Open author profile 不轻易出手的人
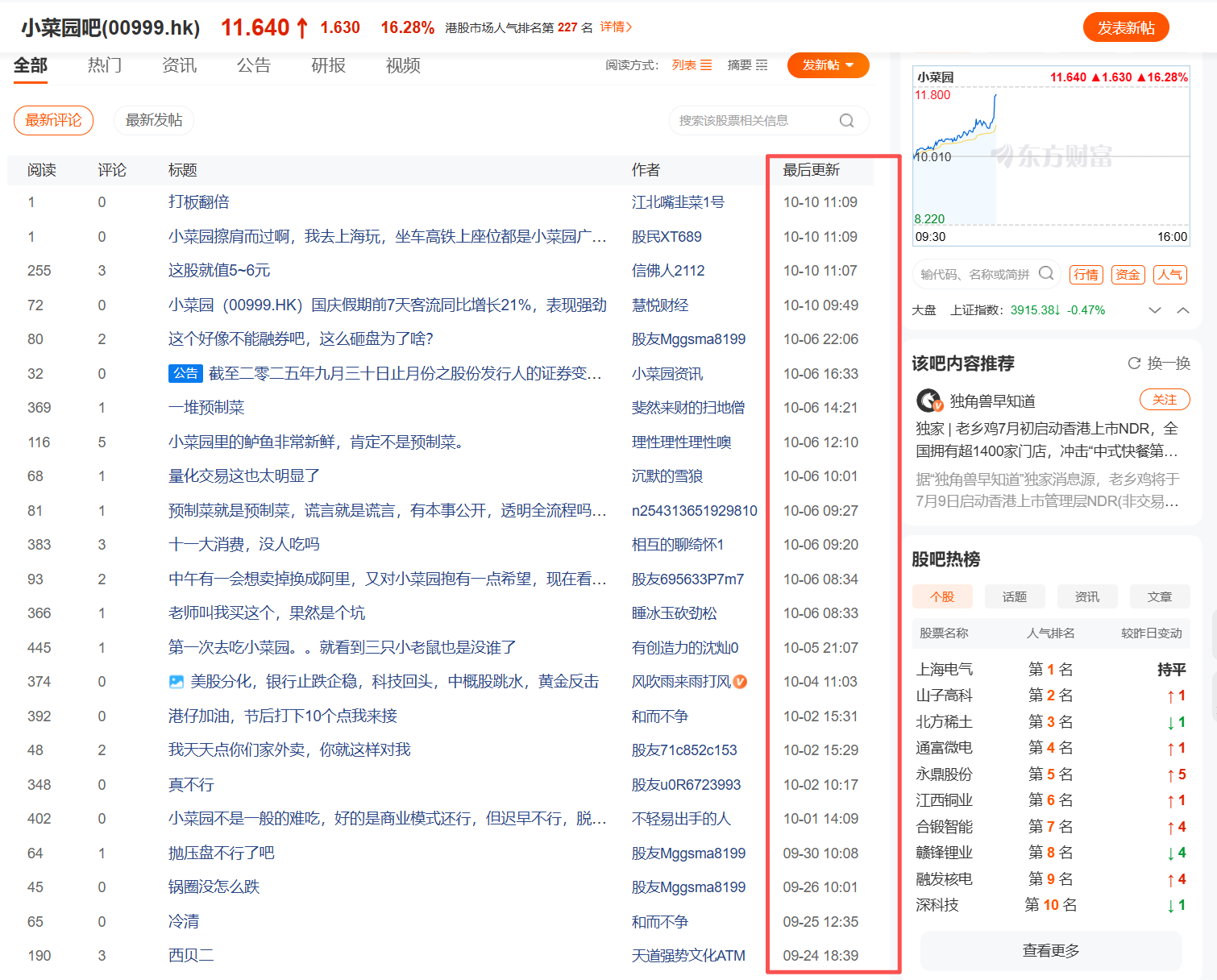 point(681,819)
